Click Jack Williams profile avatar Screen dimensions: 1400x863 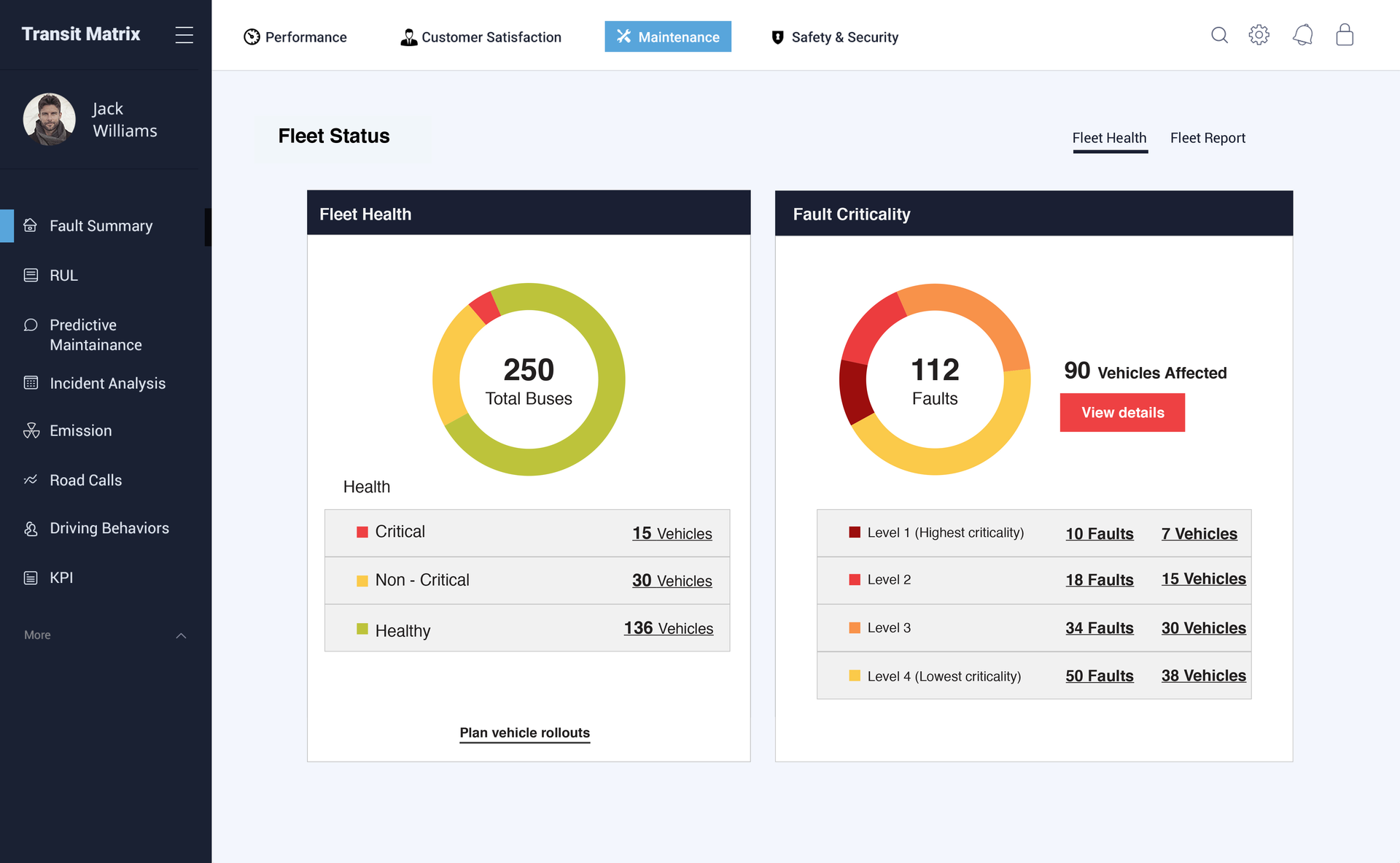tap(49, 119)
